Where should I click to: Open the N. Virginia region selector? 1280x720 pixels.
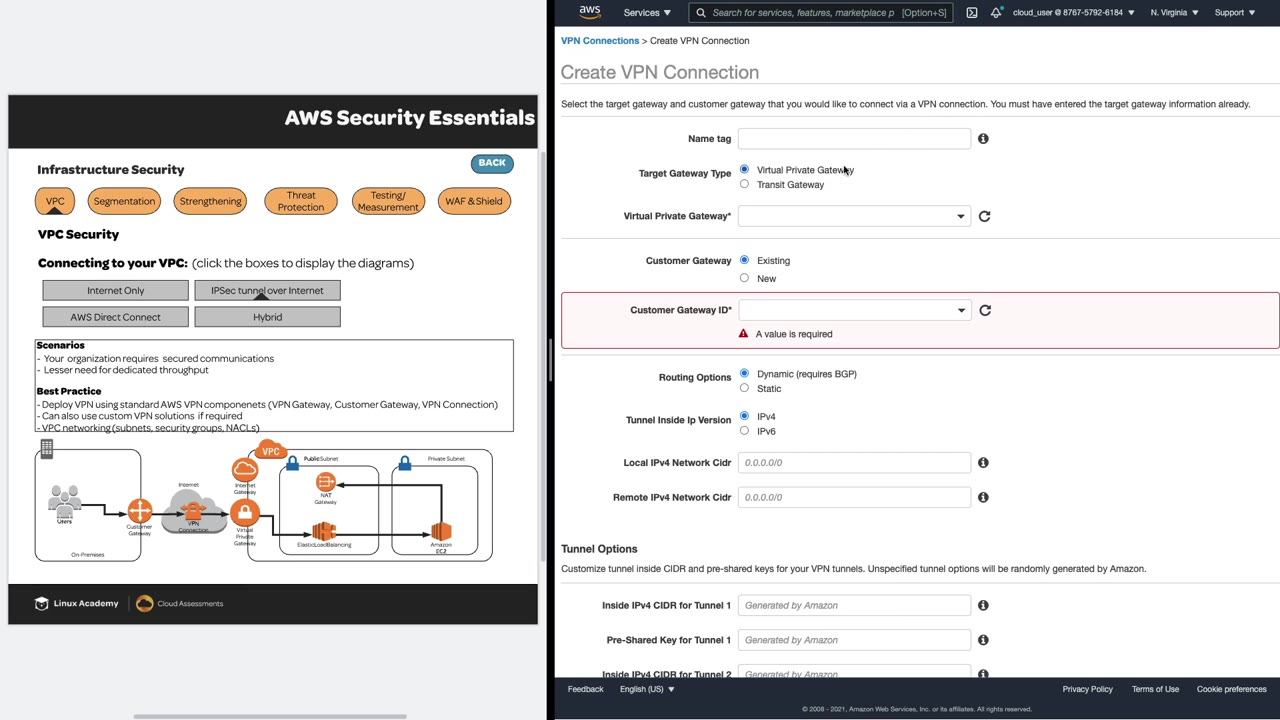click(x=1174, y=13)
